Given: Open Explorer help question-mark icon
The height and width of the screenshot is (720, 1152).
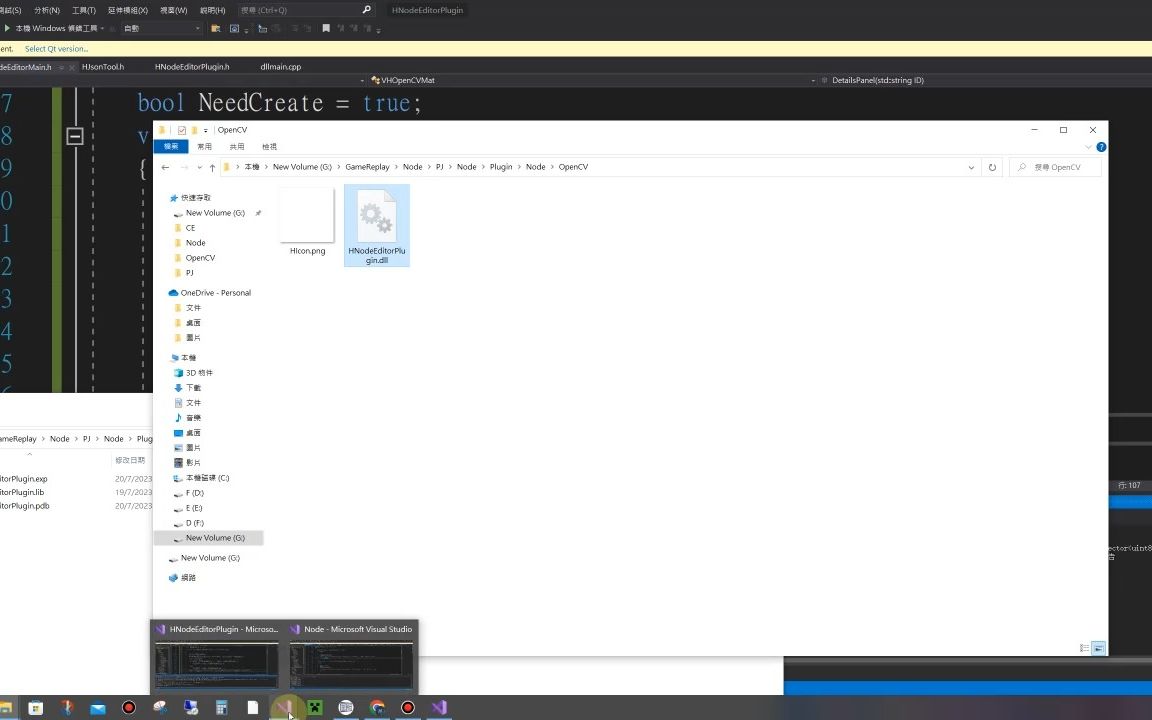Looking at the screenshot, I should click(x=1101, y=147).
